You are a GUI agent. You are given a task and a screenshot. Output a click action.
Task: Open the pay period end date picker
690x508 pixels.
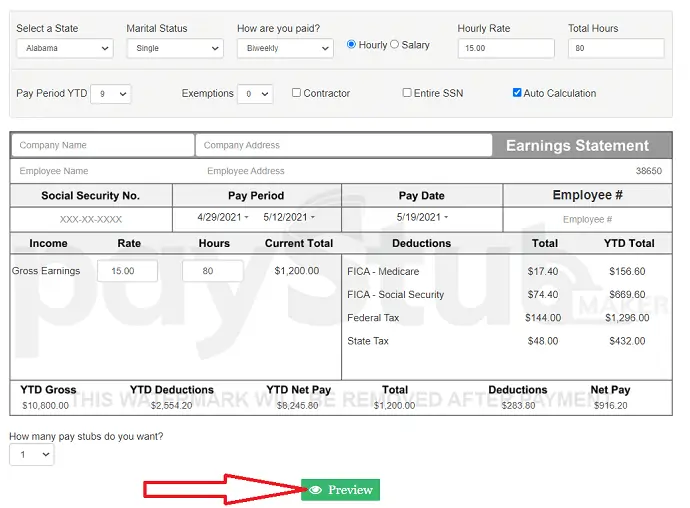[289, 217]
